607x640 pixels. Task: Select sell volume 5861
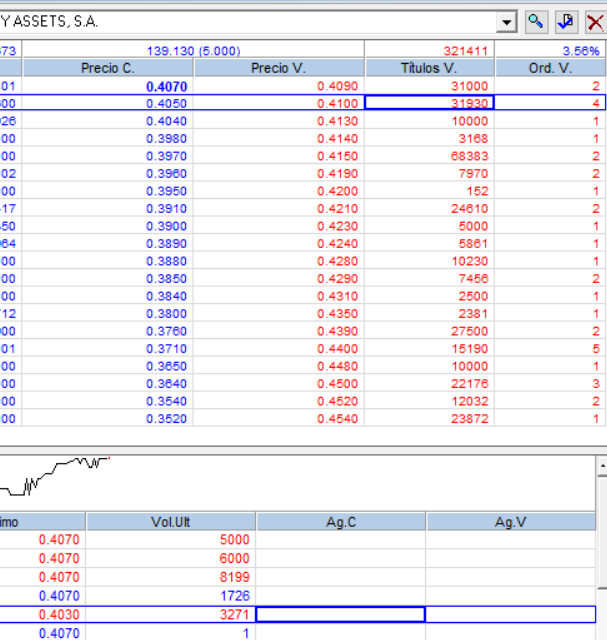473,244
